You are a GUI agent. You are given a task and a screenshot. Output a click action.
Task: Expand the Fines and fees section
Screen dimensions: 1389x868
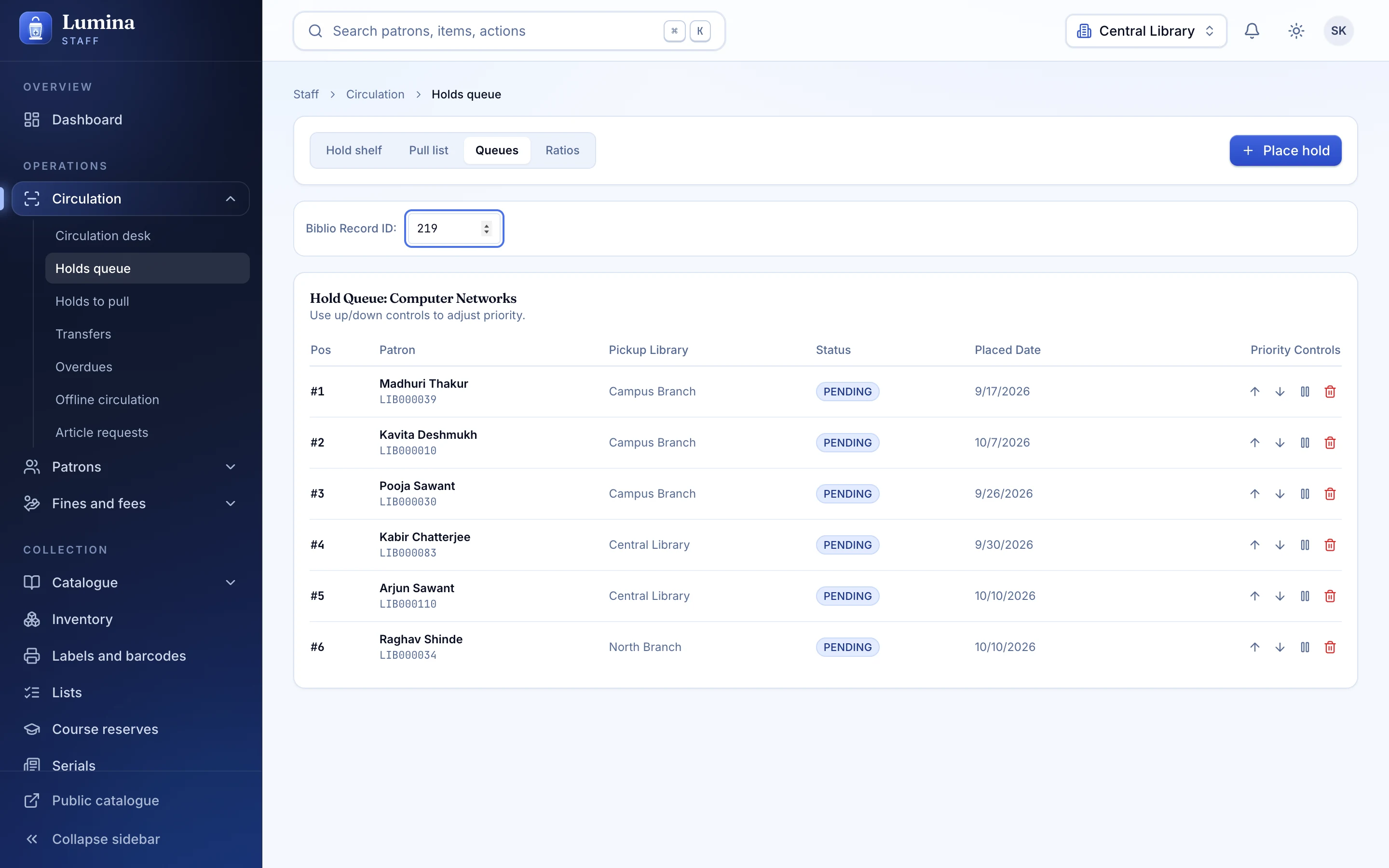click(131, 503)
